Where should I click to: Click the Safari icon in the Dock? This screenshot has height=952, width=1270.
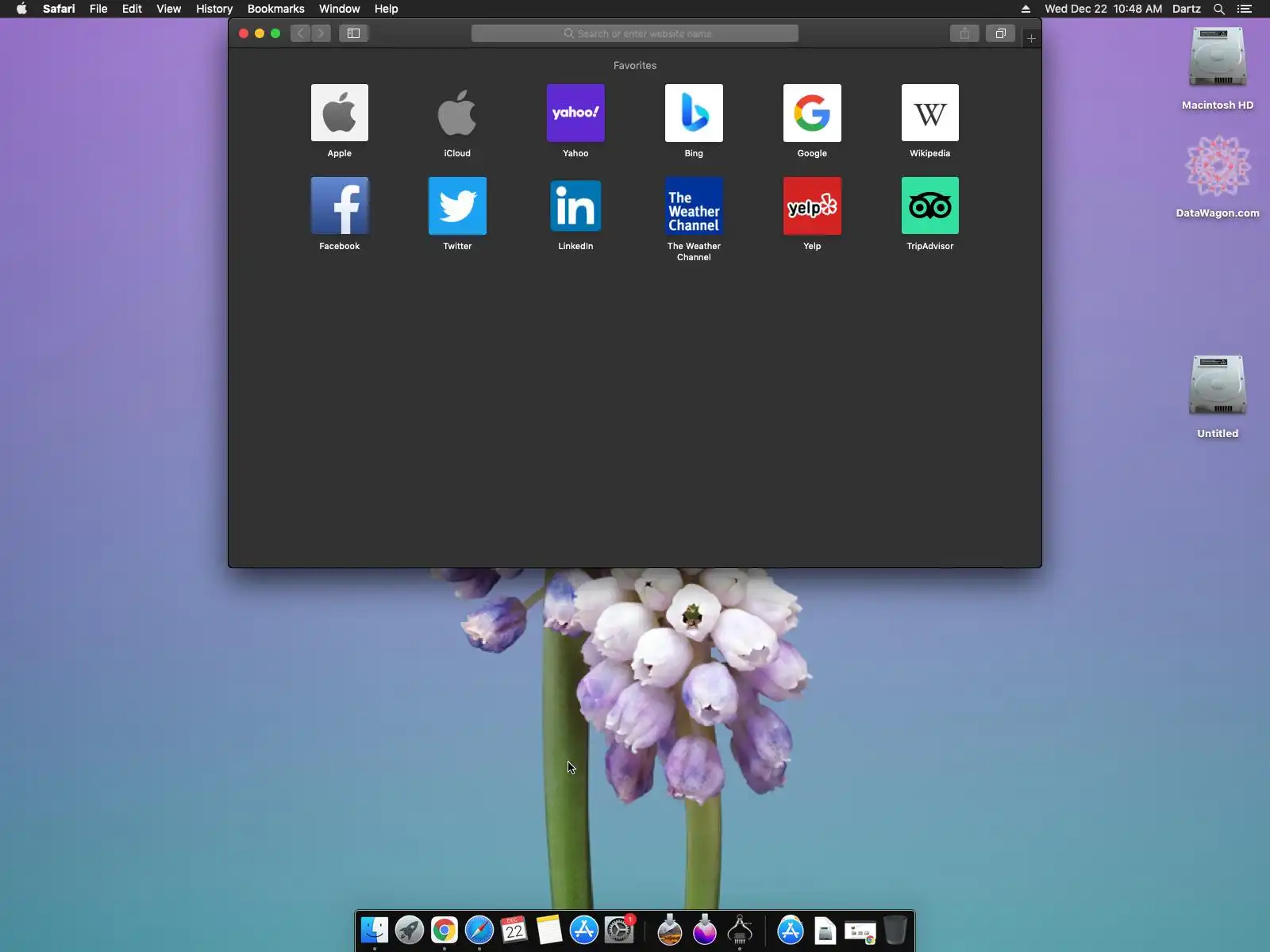click(x=479, y=930)
